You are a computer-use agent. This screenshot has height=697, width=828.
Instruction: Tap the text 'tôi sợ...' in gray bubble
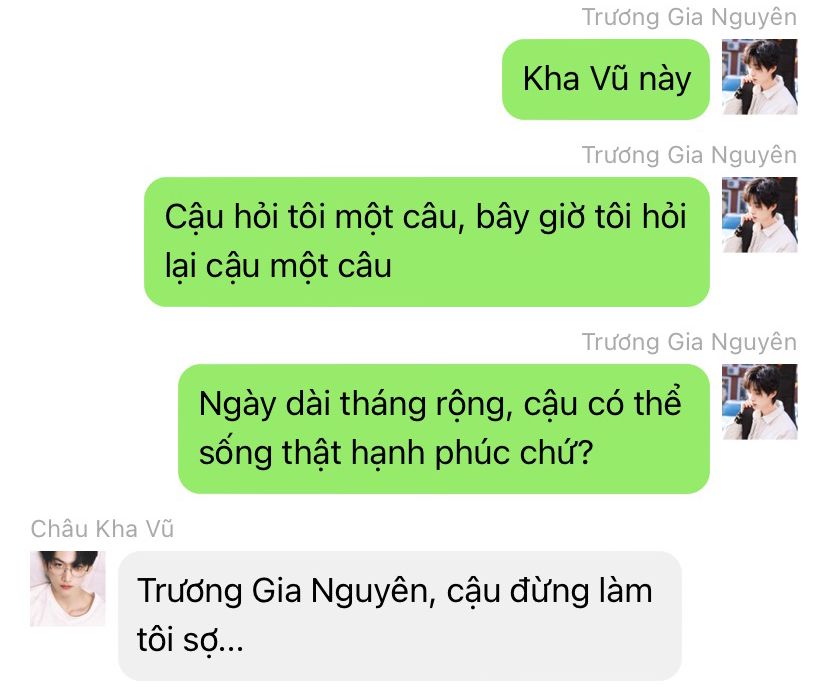click(190, 640)
